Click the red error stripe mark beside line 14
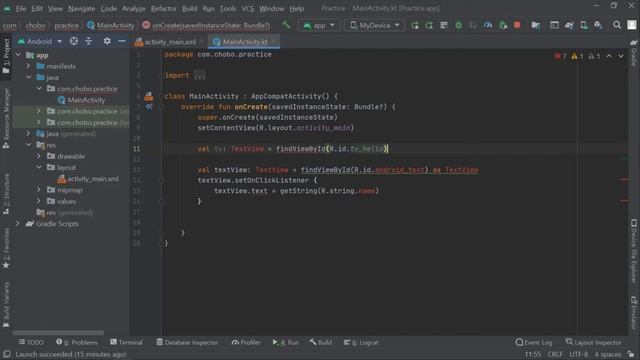The height and width of the screenshot is (360, 640). tap(624, 179)
